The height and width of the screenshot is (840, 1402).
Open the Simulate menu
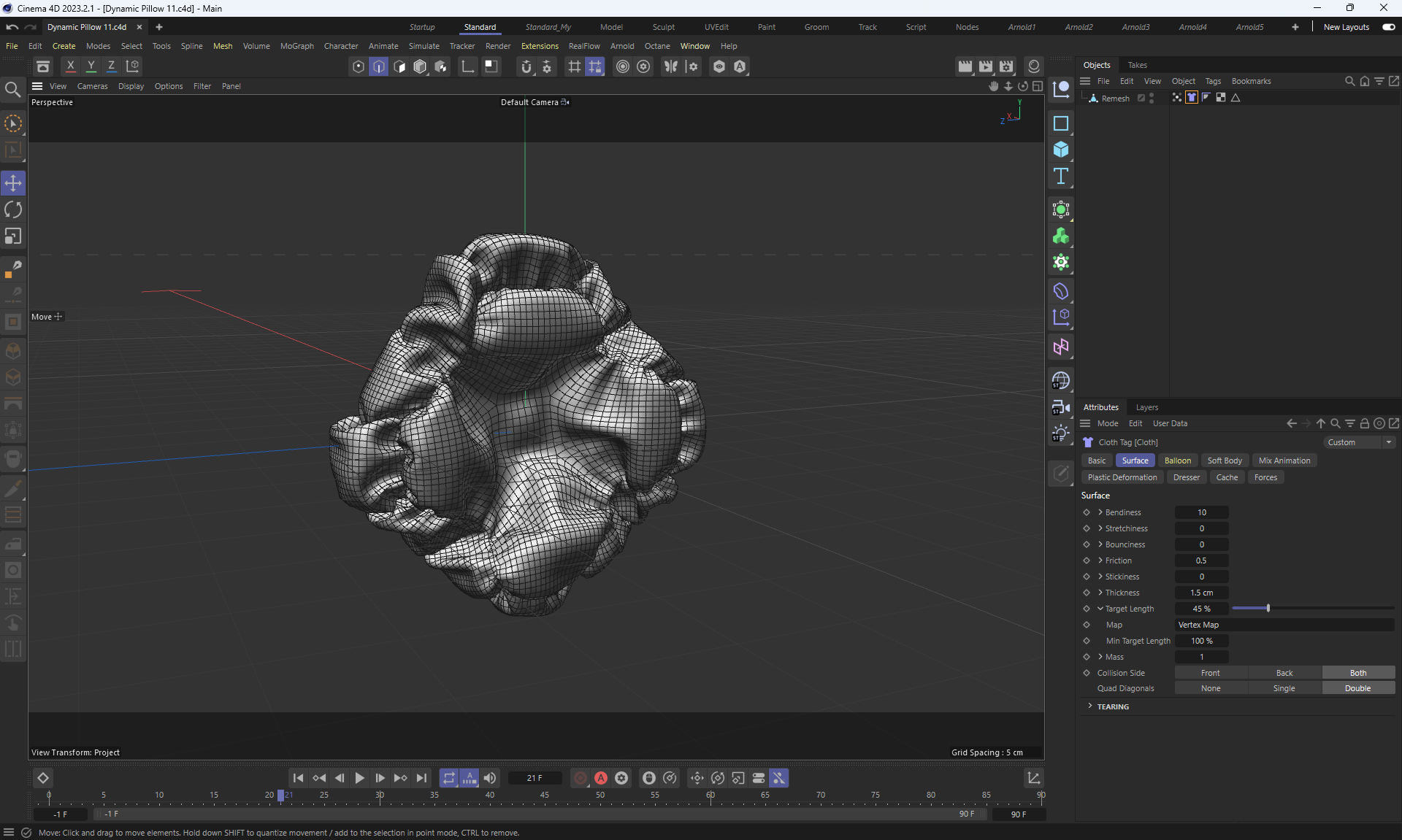point(424,46)
